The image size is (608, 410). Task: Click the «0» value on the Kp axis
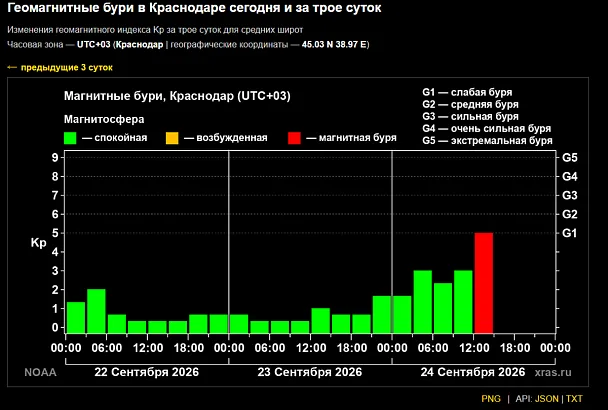coord(55,328)
